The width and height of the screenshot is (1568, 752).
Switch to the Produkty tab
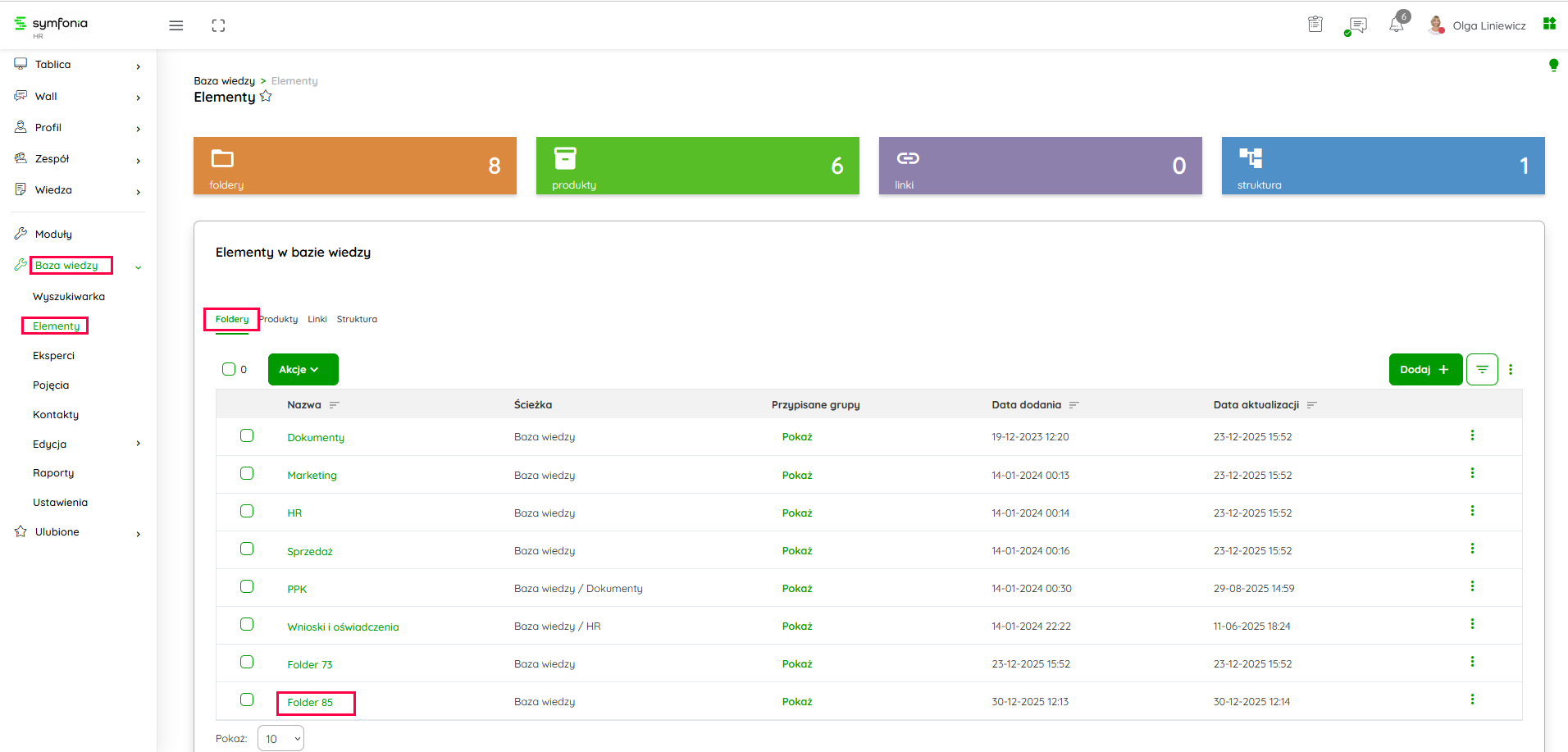pos(279,319)
